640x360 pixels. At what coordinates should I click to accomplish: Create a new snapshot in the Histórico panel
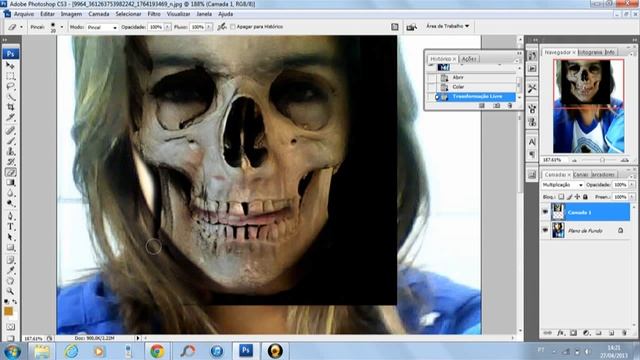pyautogui.click(x=496, y=106)
